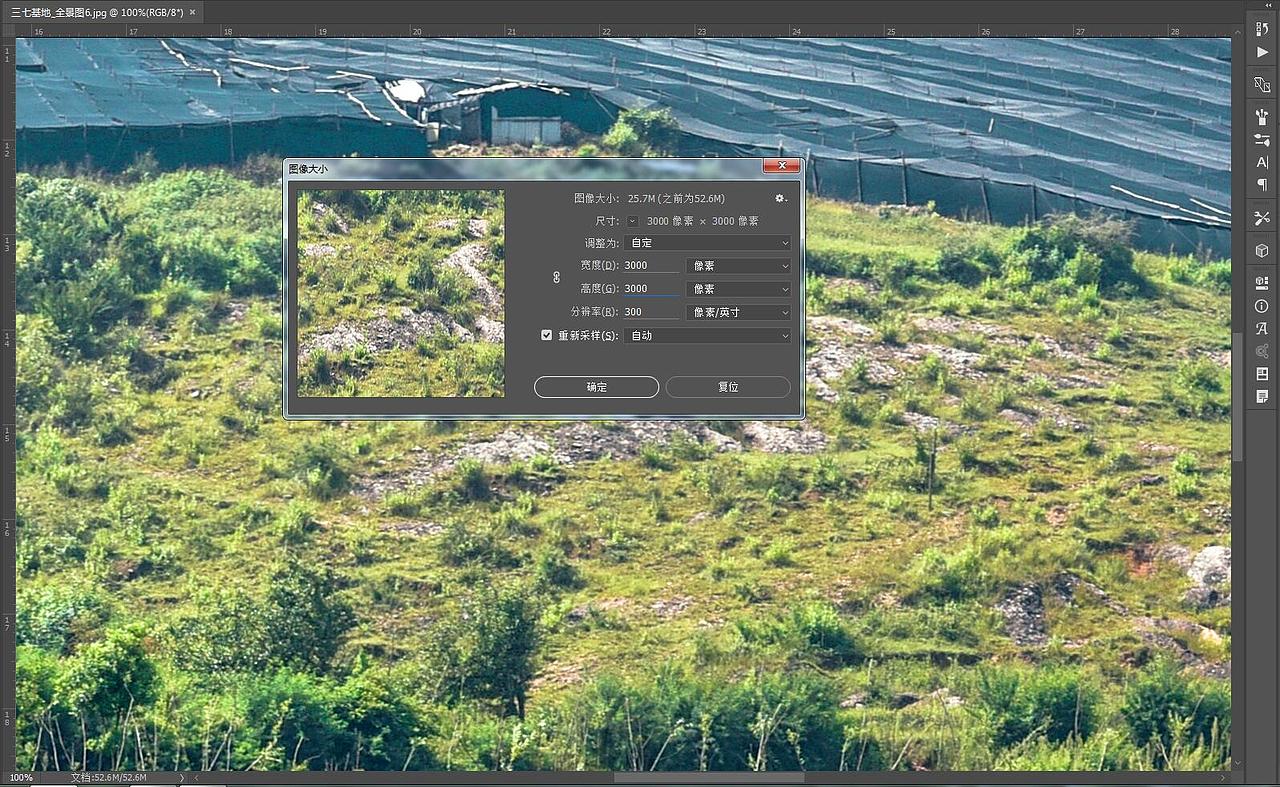Image resolution: width=1280 pixels, height=787 pixels.
Task: Uncheck the 重新采样 resample checkbox
Action: (547, 335)
